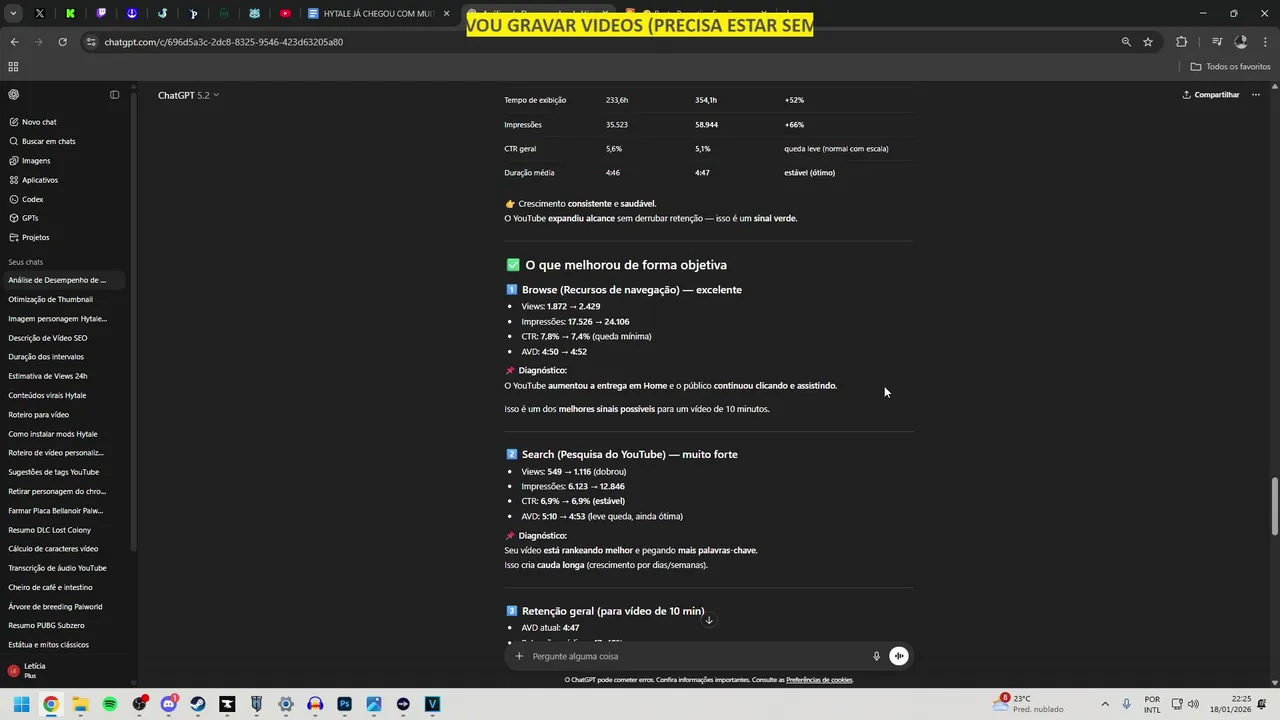The image size is (1280, 720).
Task: Open the browser tab search dropdown
Action: coord(13,14)
